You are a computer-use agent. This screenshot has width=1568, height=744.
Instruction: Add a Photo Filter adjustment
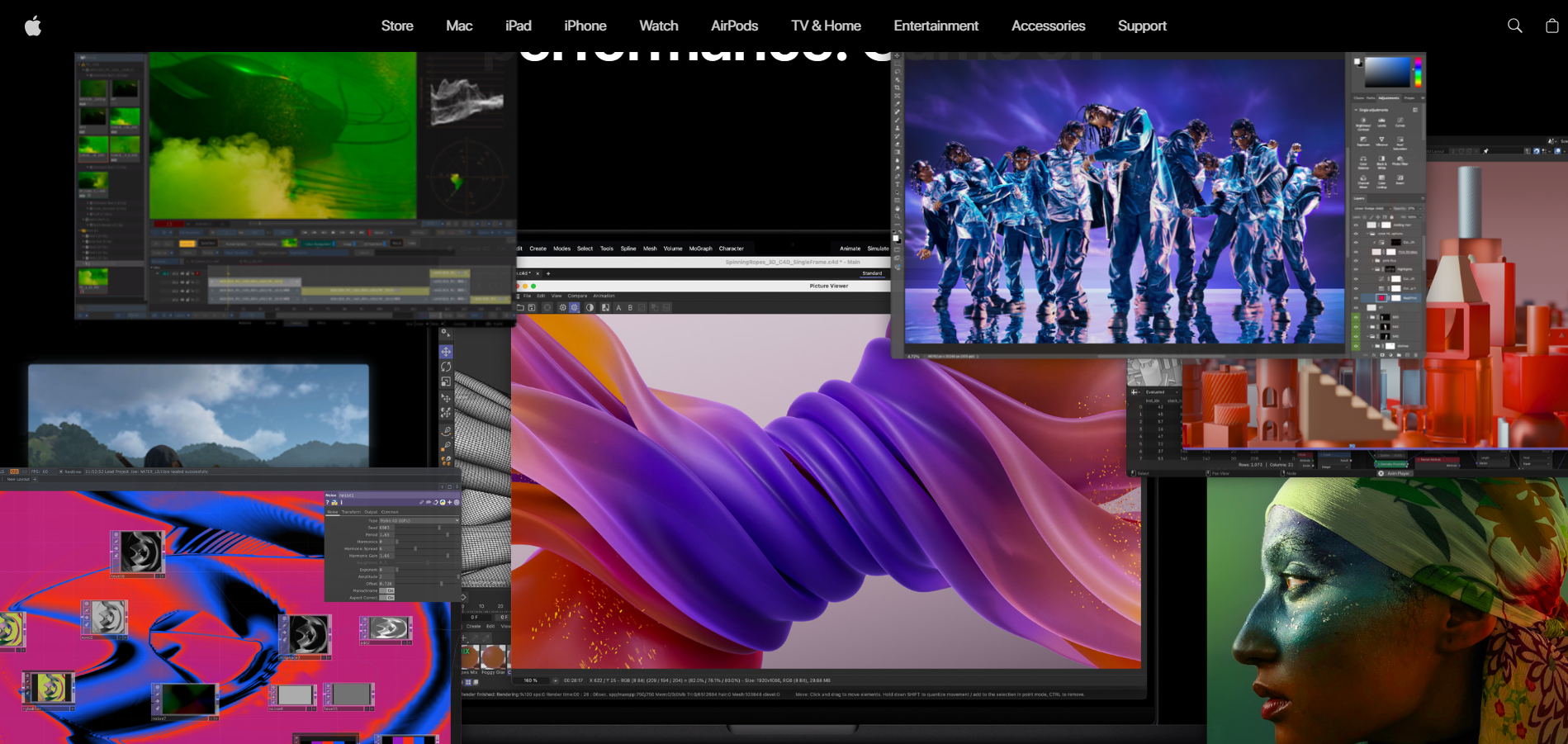(1400, 162)
